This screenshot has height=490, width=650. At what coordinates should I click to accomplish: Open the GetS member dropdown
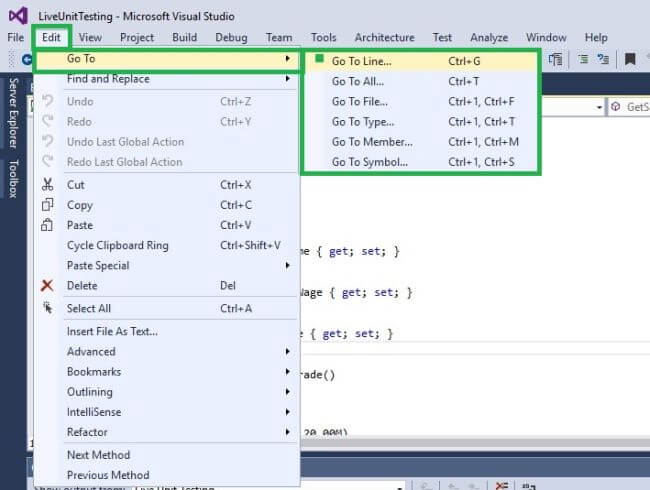point(628,107)
